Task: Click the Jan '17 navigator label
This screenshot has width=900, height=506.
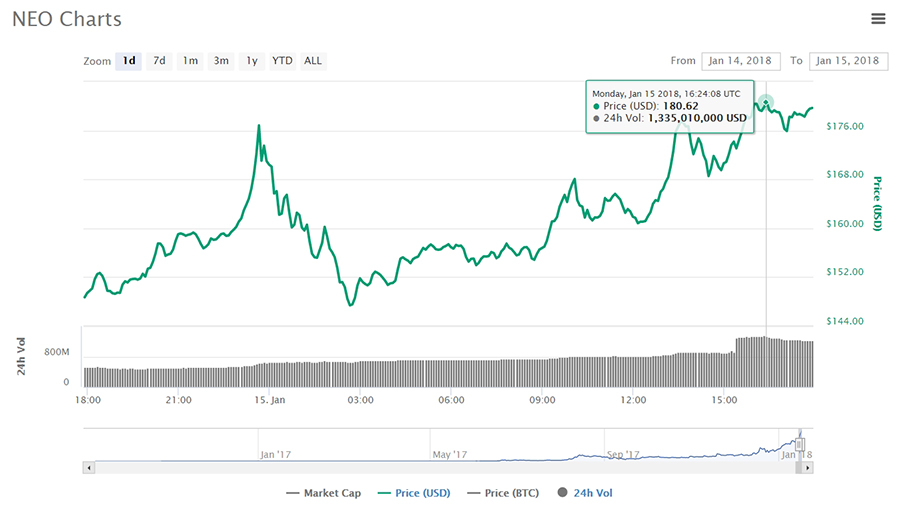Action: point(276,454)
